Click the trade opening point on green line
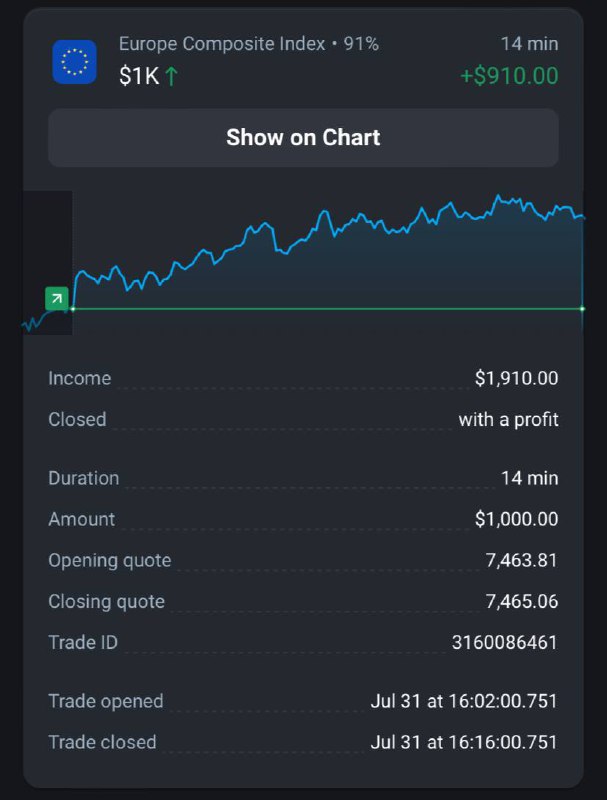Image resolution: width=607 pixels, height=800 pixels. coord(73,309)
